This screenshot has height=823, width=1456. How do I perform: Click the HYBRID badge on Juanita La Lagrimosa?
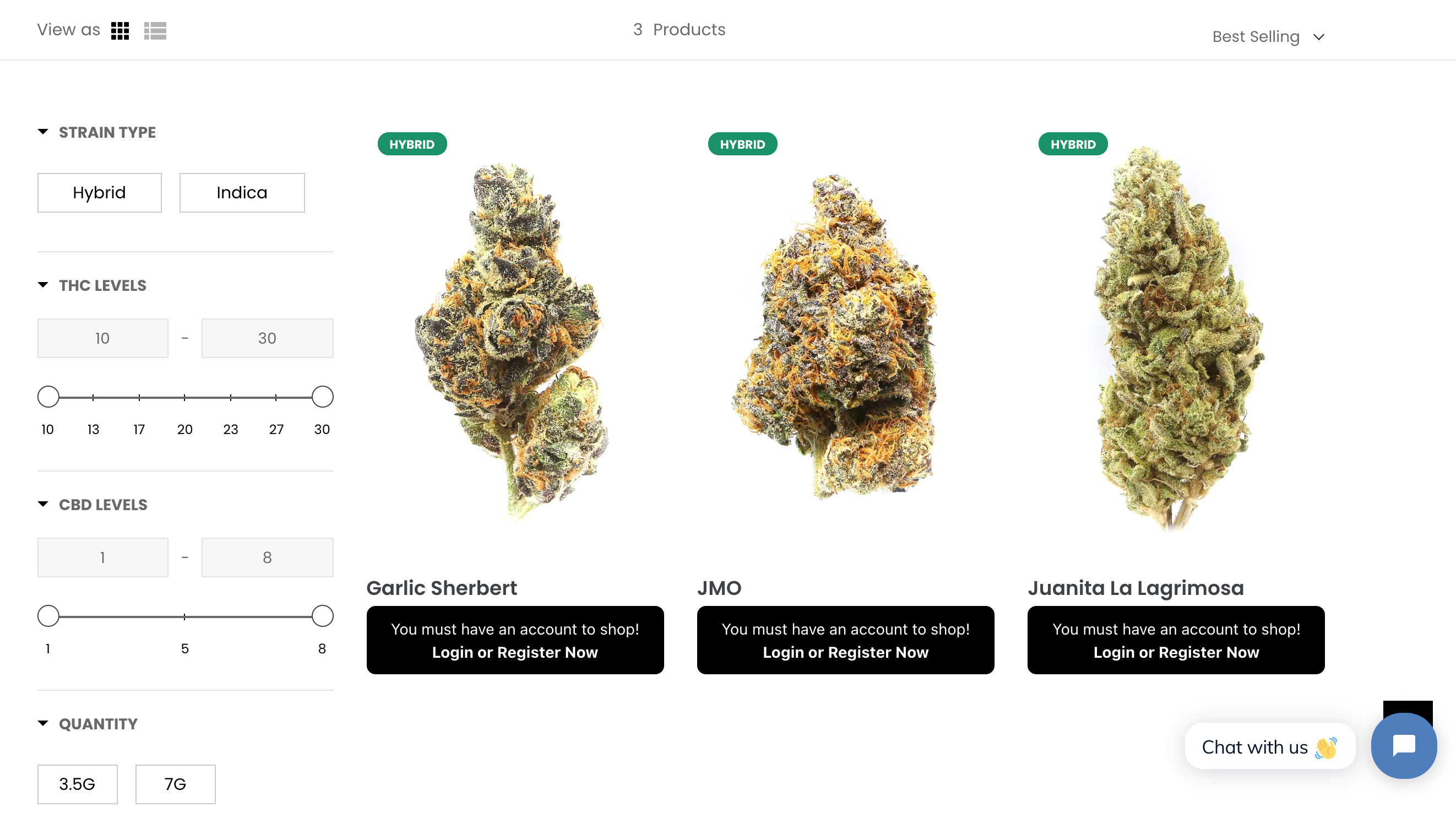tap(1073, 144)
